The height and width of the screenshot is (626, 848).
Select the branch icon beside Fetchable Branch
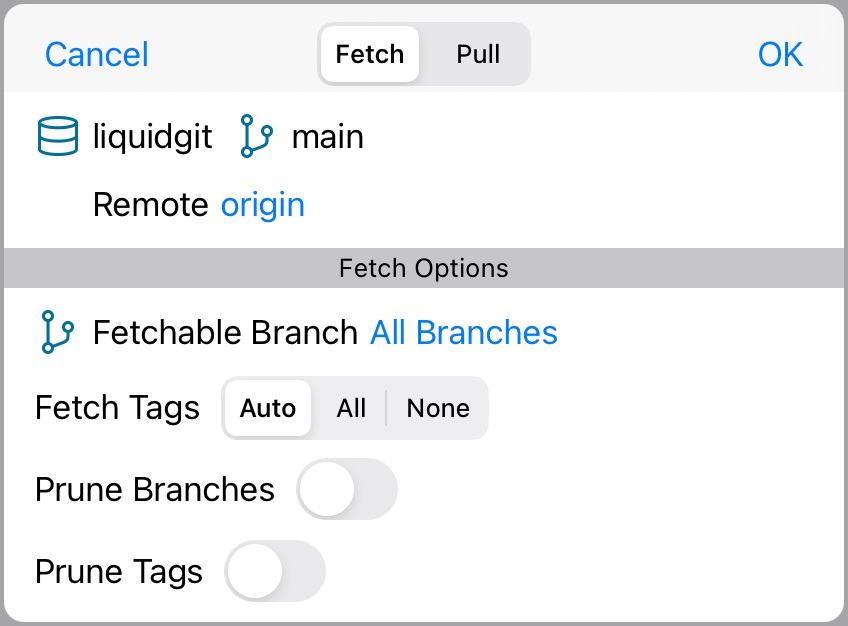click(x=58, y=332)
